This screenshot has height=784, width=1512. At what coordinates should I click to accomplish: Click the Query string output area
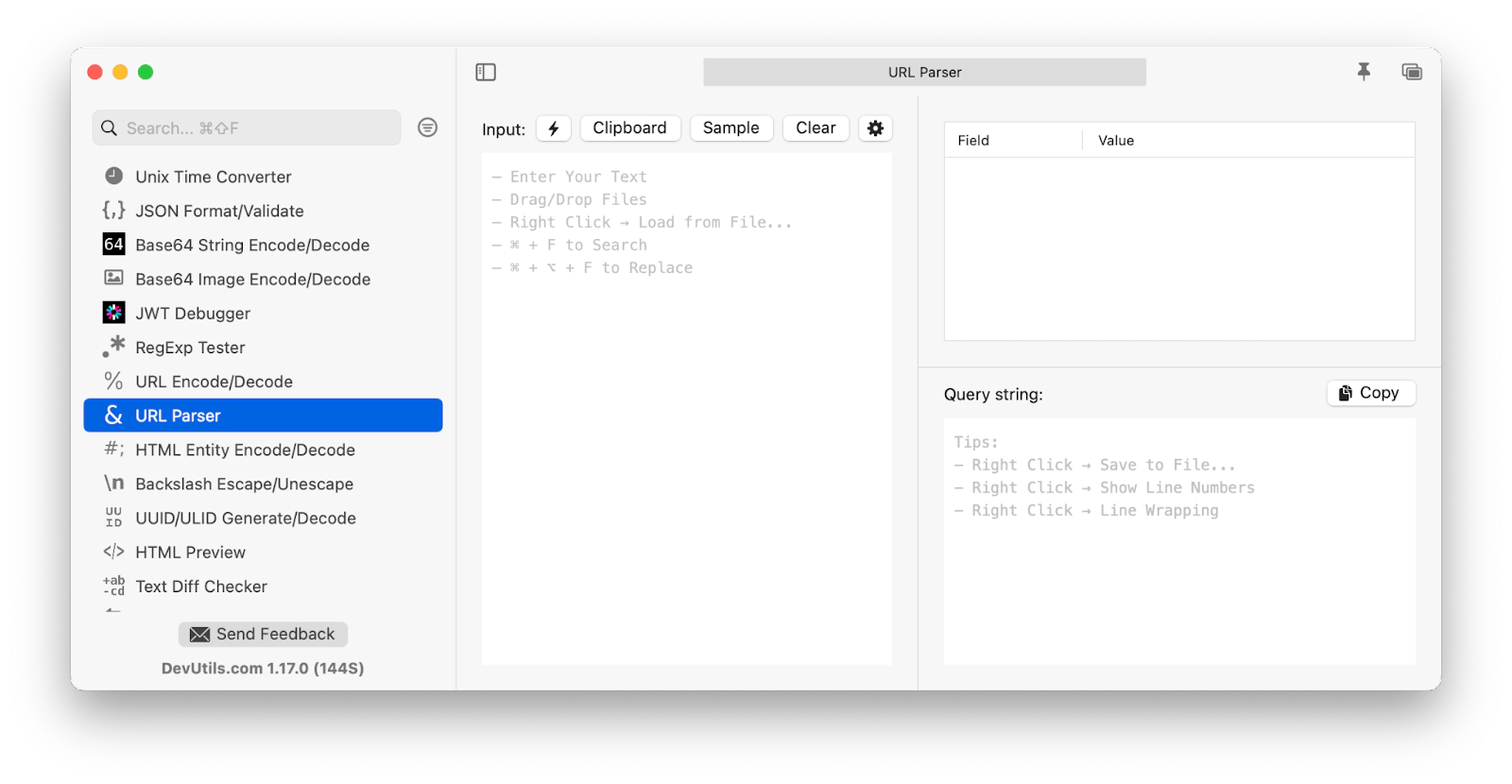click(x=1179, y=541)
